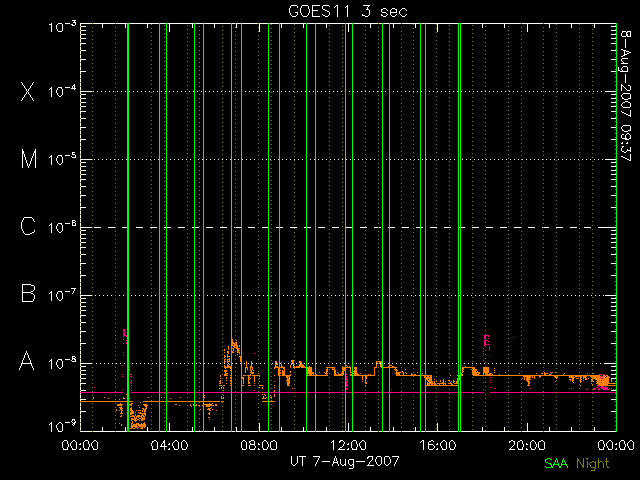The height and width of the screenshot is (480, 640).
Task: Click the 10^-4 y-axis label
Action: [62, 91]
